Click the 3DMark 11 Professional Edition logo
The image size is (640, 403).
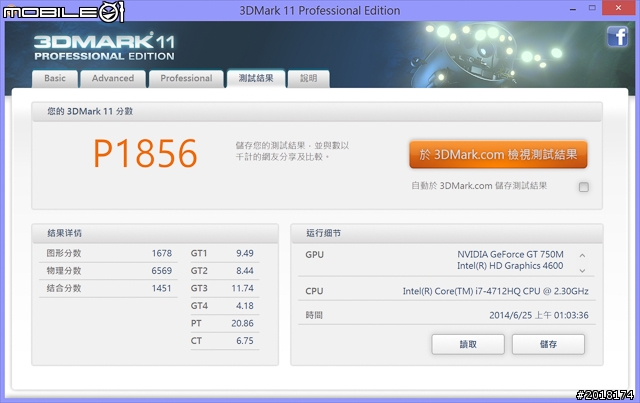coord(104,46)
